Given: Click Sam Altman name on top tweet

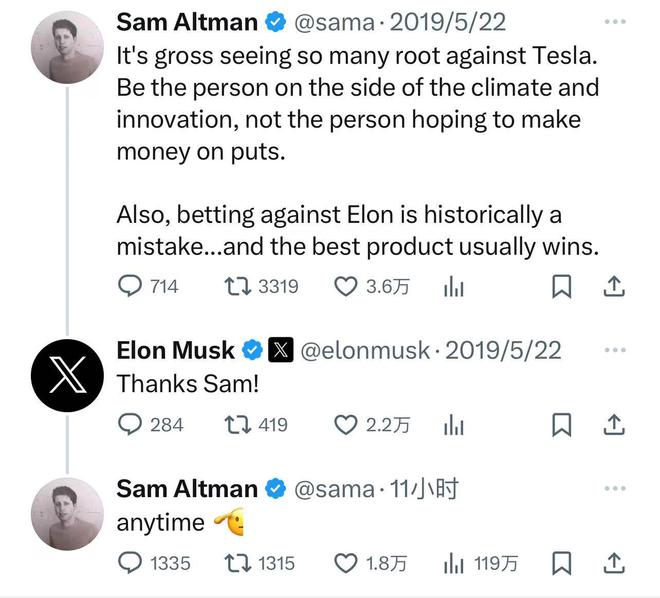Looking at the screenshot, I should [186, 21].
